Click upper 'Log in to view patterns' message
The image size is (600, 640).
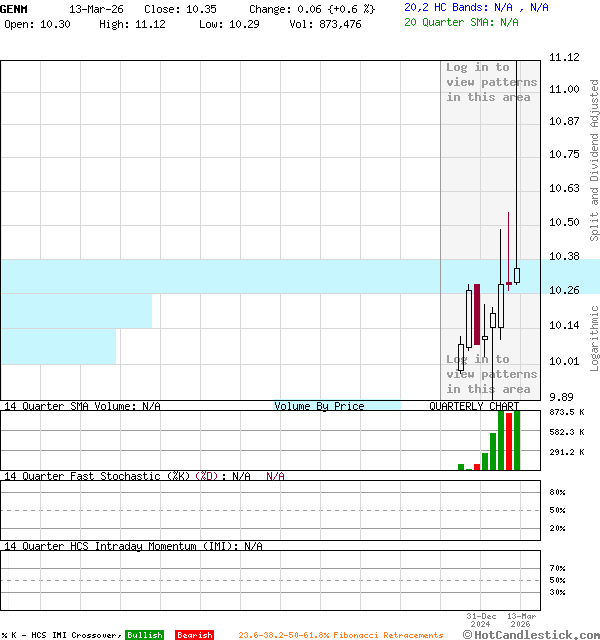tap(491, 82)
